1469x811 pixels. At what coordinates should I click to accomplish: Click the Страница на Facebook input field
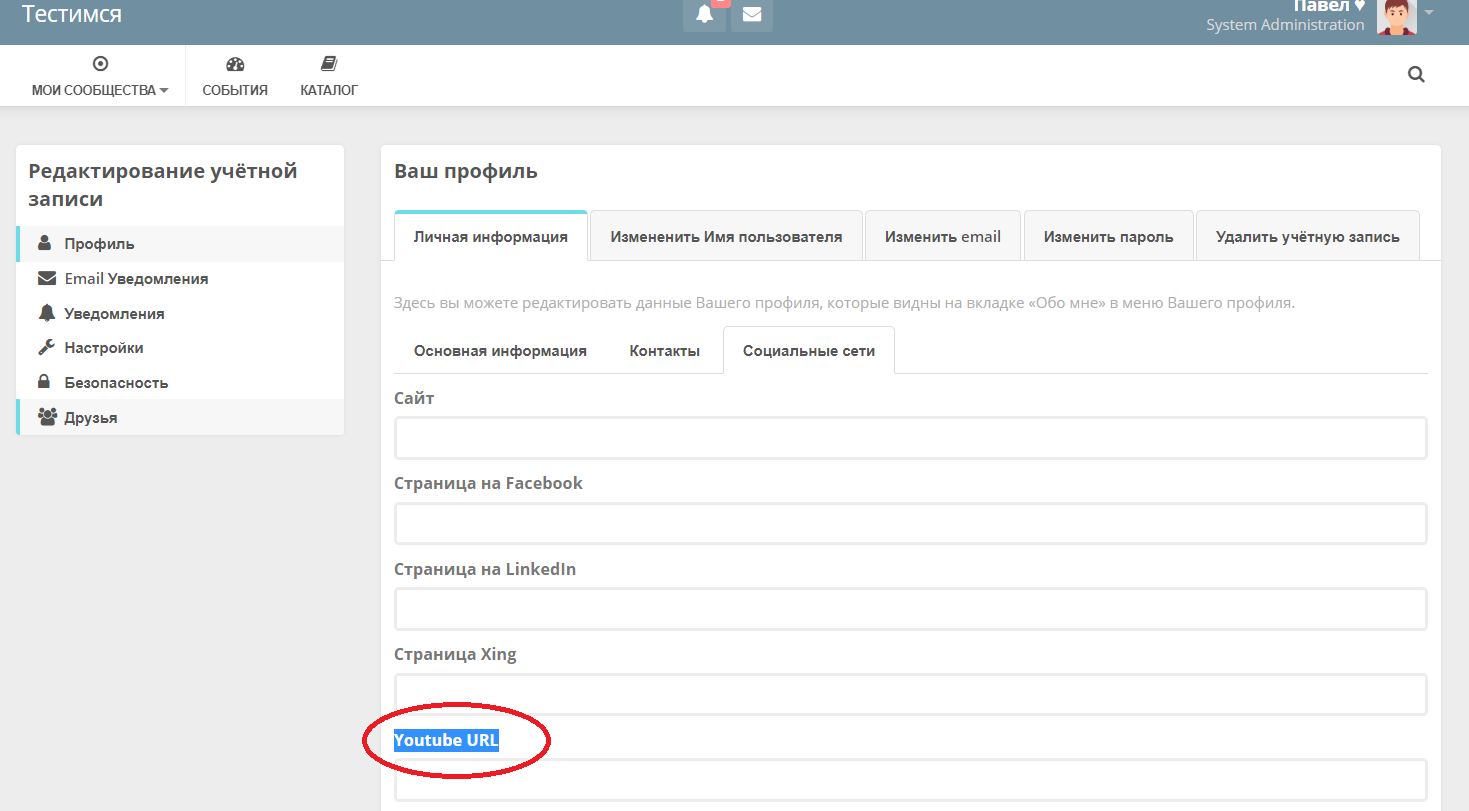tap(911, 523)
